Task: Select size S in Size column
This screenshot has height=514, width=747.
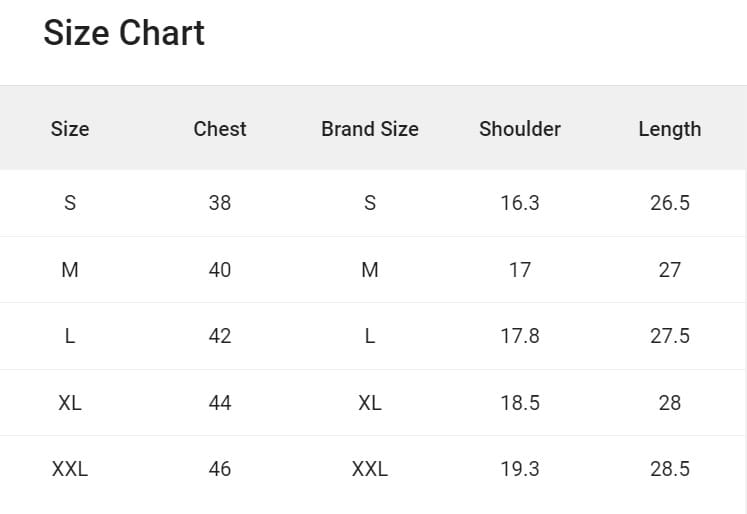Action: click(x=70, y=203)
